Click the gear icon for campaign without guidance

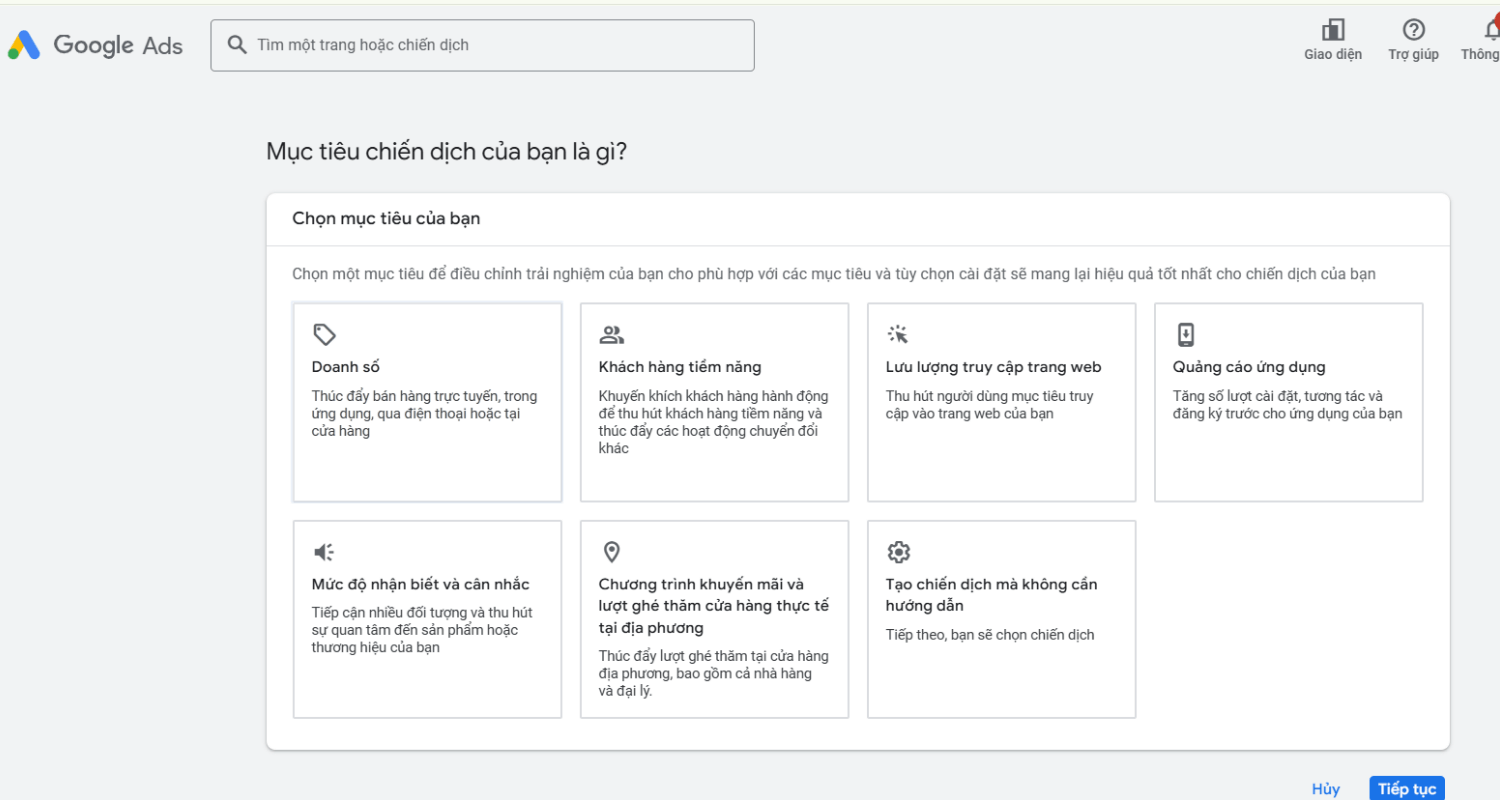click(898, 552)
